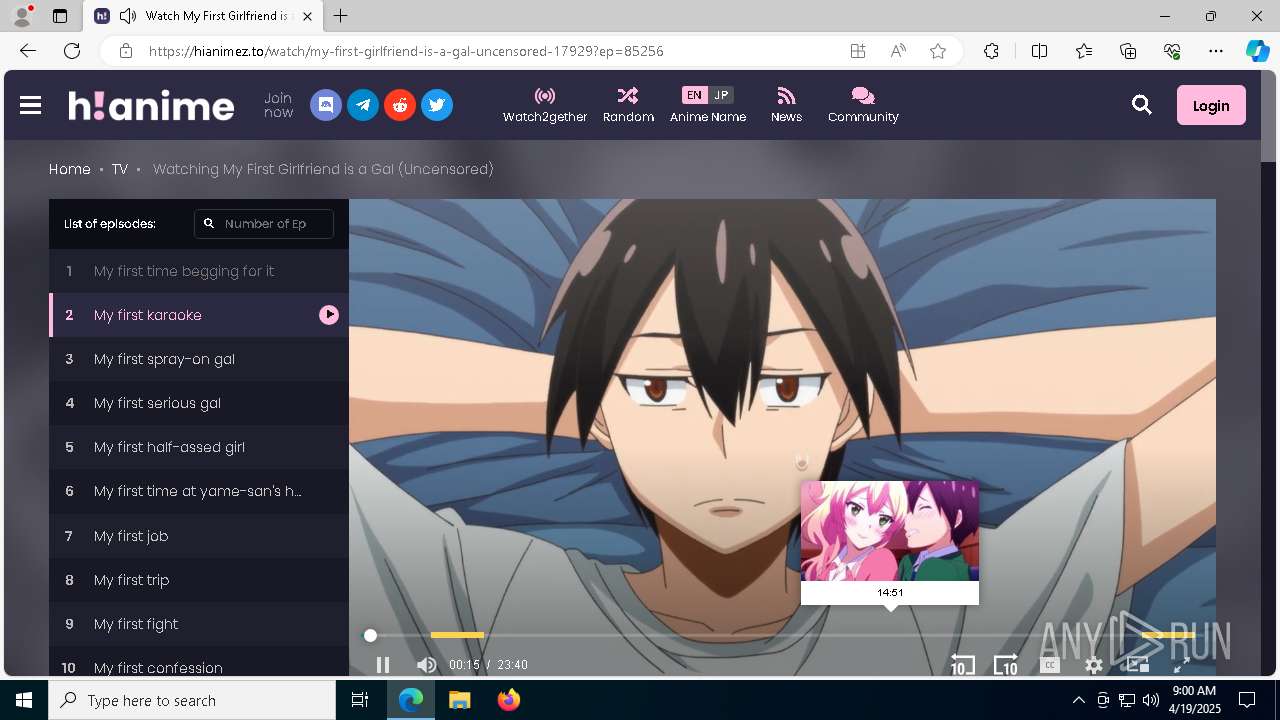The image size is (1280, 720).
Task: Open Edge Collections
Action: point(1128,51)
